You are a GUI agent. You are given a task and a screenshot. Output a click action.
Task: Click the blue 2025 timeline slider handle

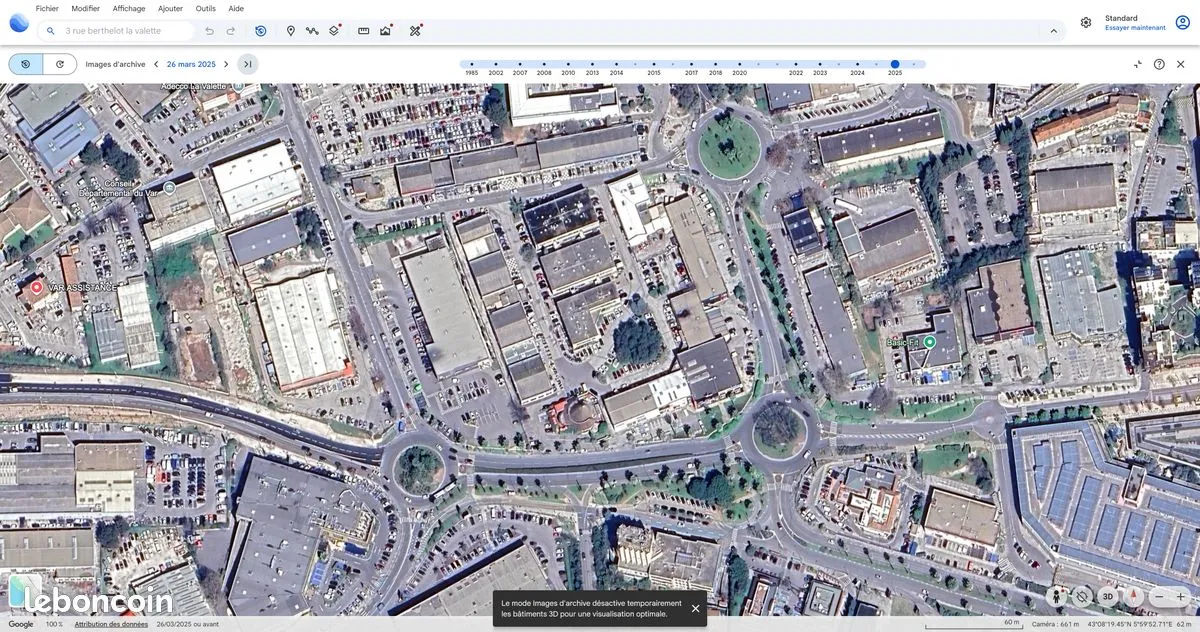895,64
